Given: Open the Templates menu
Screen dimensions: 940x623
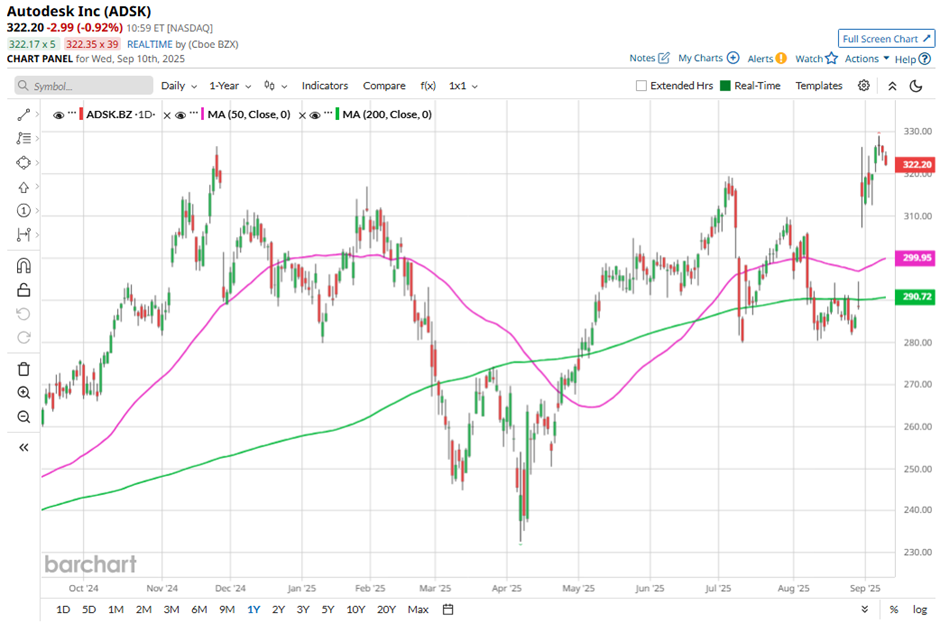Looking at the screenshot, I should (x=819, y=86).
